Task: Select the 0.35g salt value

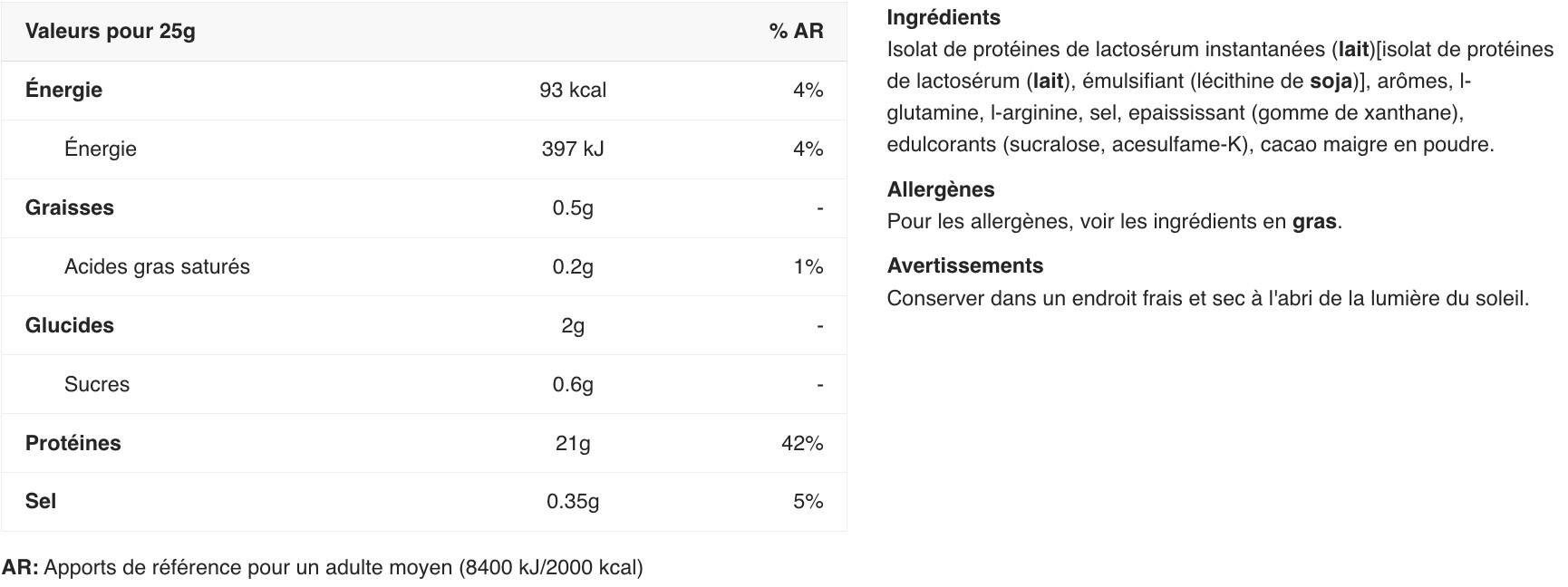Action: 573,501
